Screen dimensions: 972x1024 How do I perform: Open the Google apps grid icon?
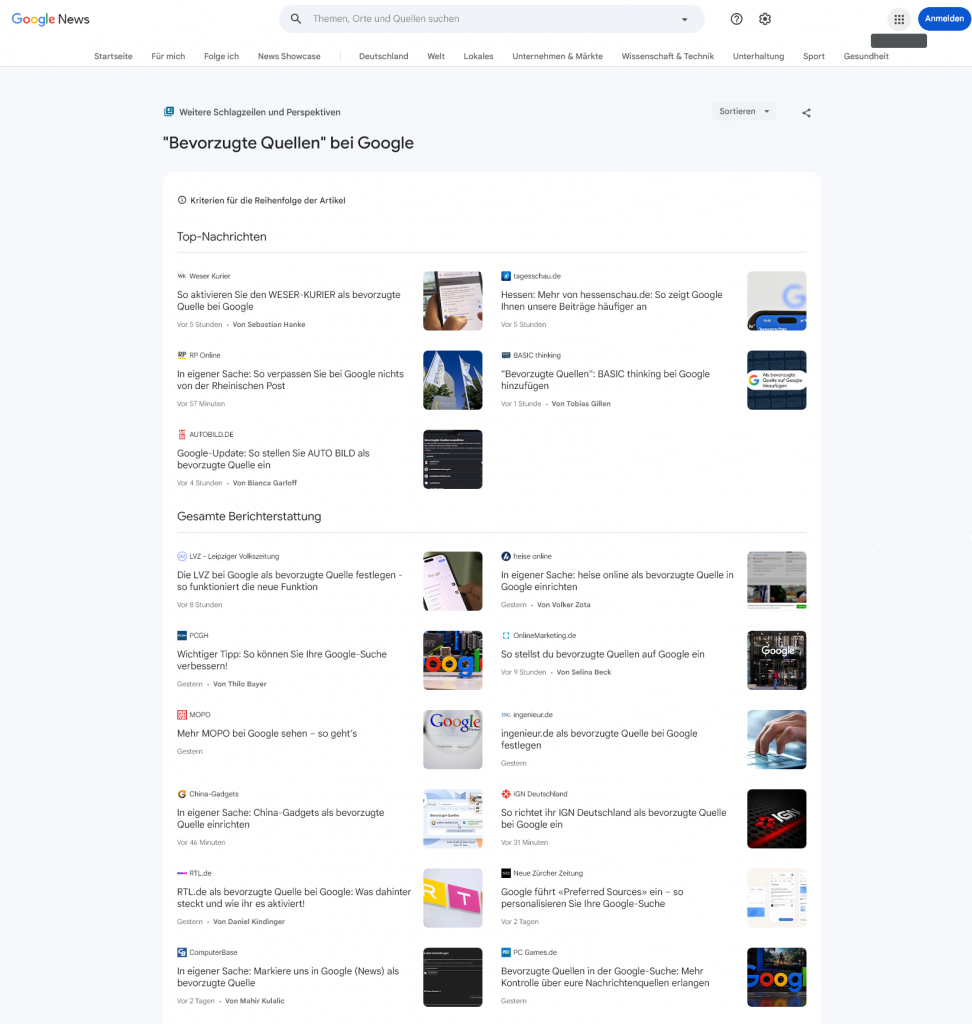coord(899,19)
